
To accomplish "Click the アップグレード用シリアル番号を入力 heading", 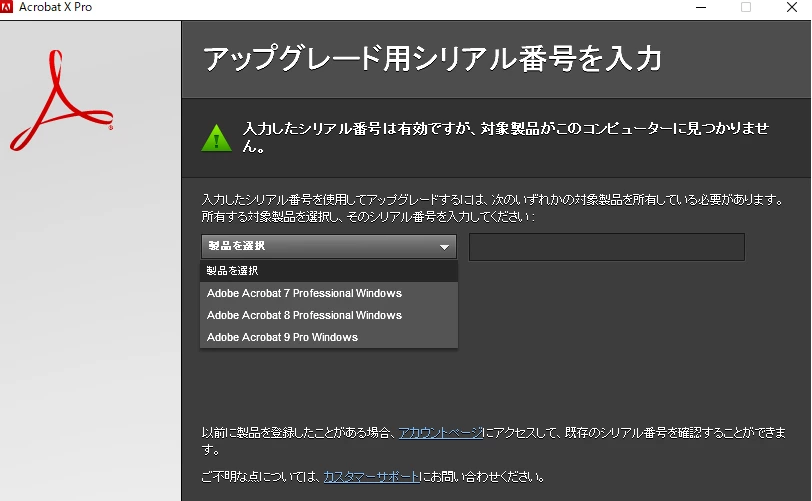I will 432,58.
